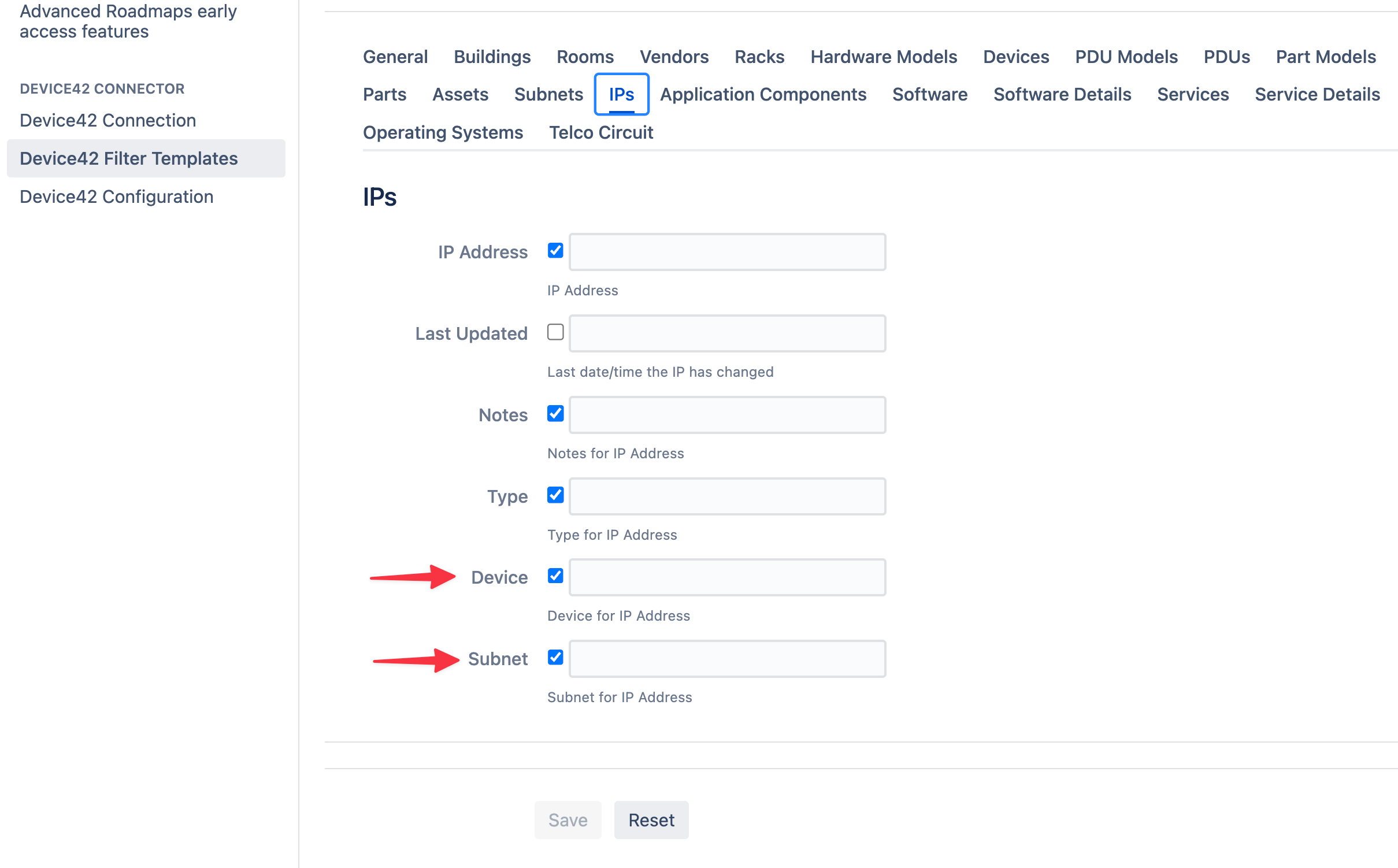The width and height of the screenshot is (1398, 868).
Task: Select the Operating Systems tab
Action: (443, 132)
